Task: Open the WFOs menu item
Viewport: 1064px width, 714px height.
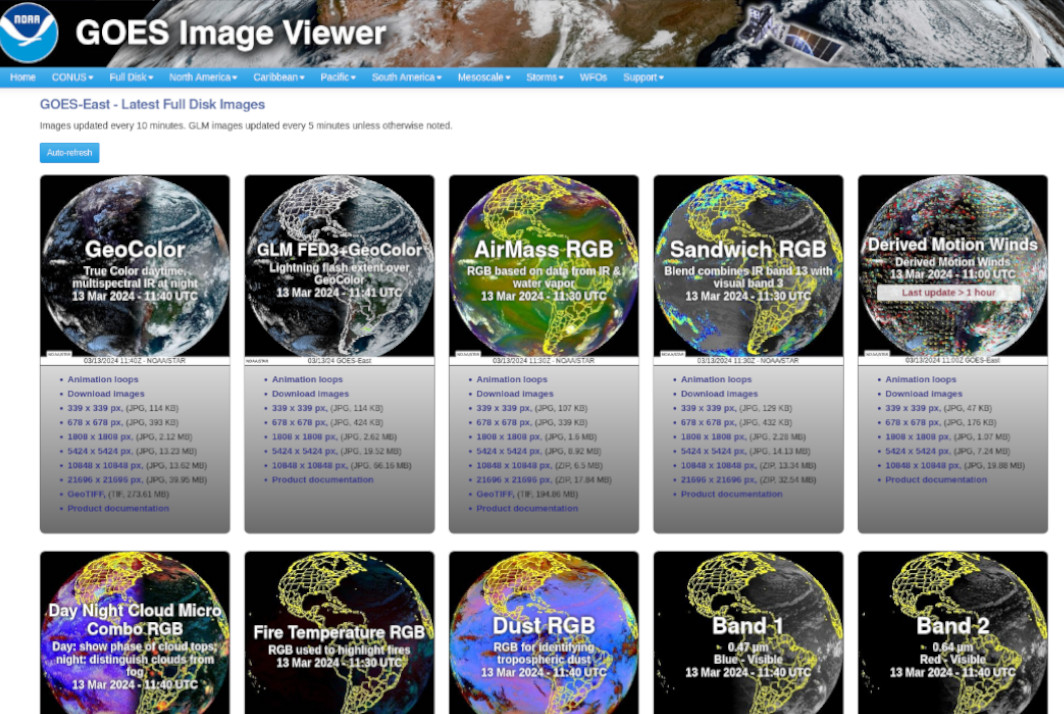Action: pos(593,77)
